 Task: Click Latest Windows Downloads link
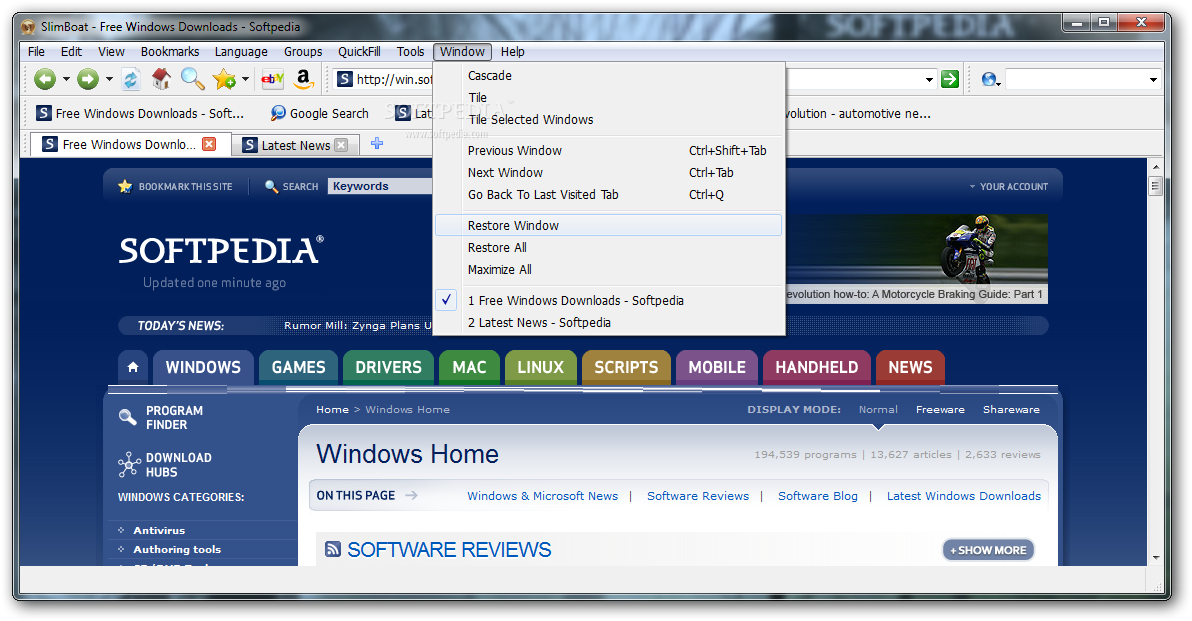tap(963, 496)
